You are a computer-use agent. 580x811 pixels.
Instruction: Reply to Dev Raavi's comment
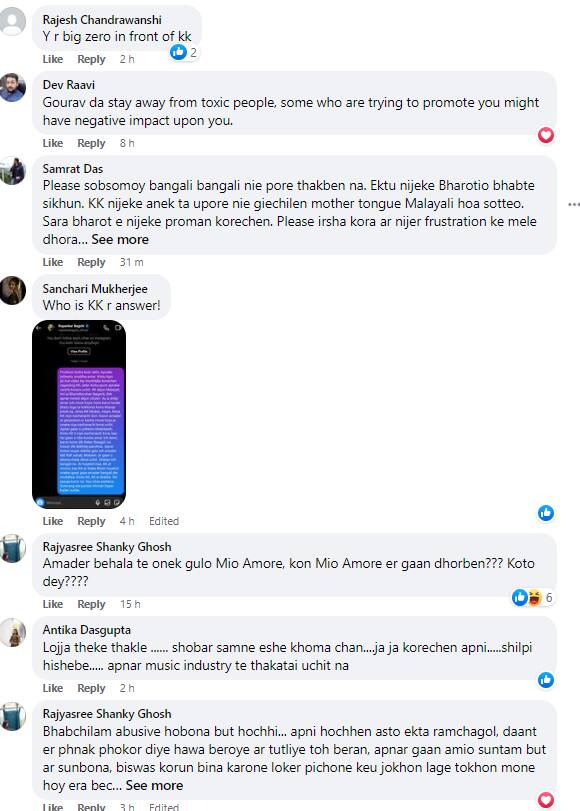[91, 143]
